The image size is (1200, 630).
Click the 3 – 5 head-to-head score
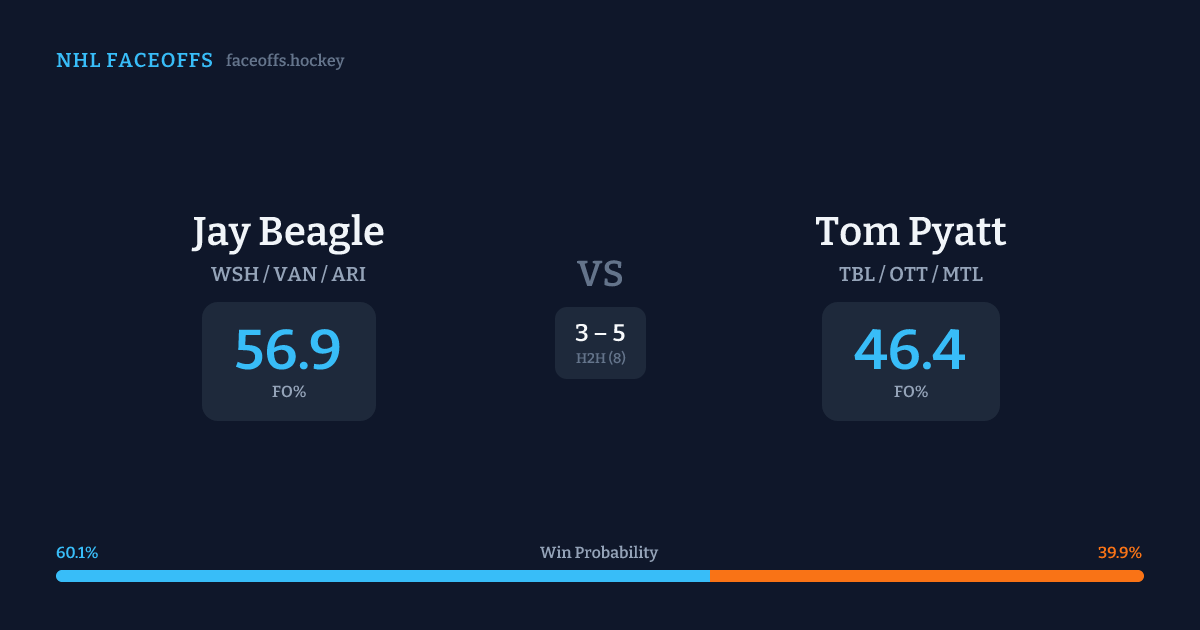click(x=600, y=333)
